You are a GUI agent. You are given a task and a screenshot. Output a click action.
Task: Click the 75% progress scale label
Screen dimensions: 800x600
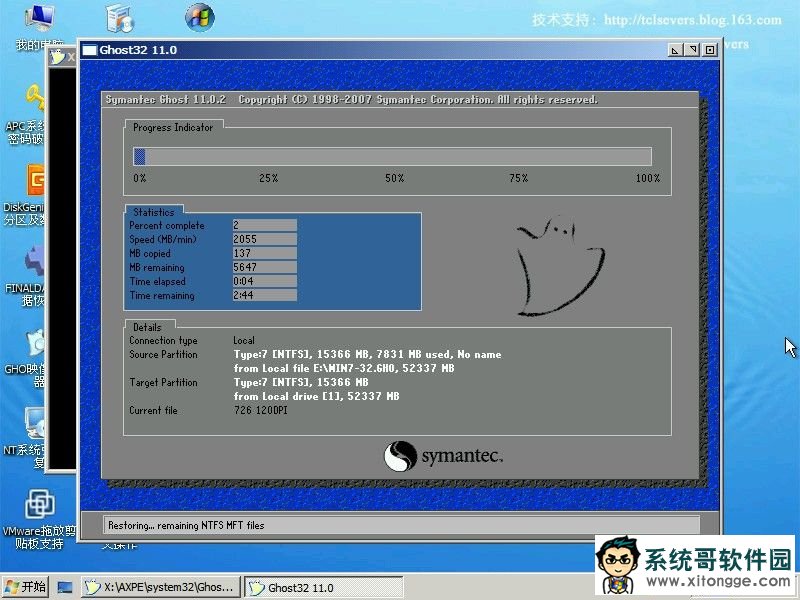click(x=518, y=178)
